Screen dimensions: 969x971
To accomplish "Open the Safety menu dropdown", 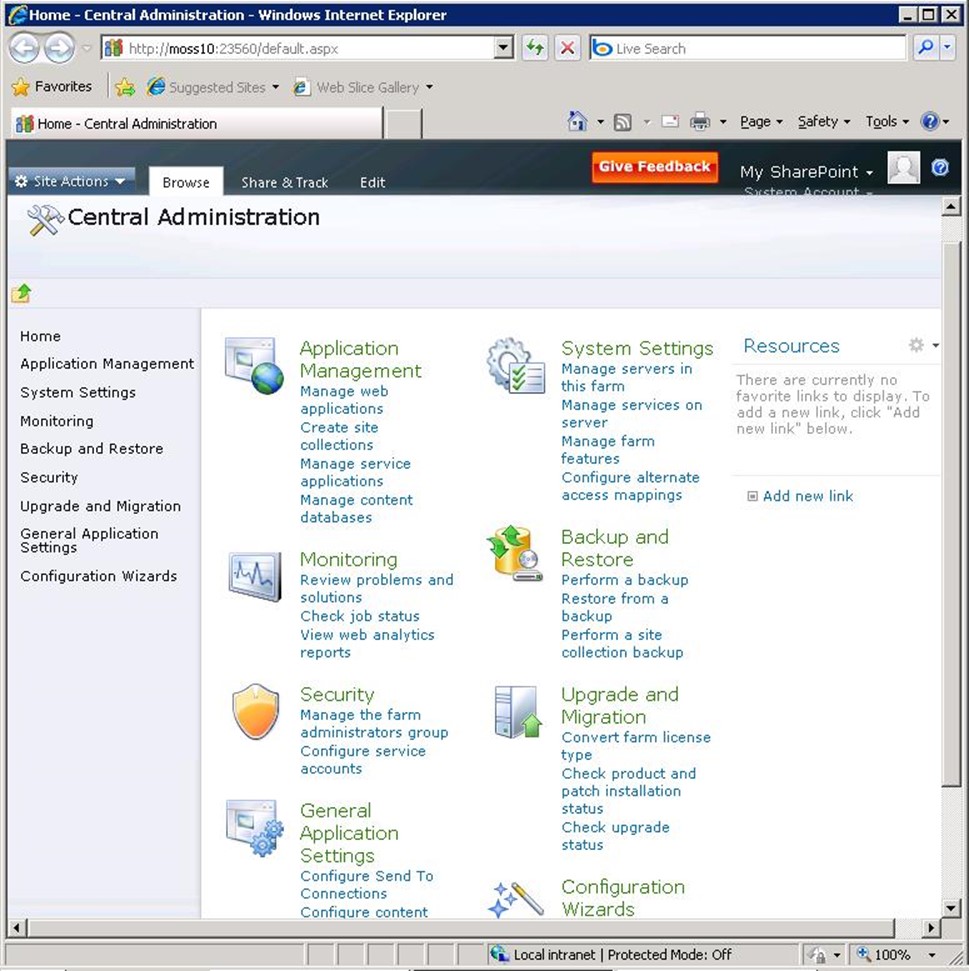I will pos(823,122).
